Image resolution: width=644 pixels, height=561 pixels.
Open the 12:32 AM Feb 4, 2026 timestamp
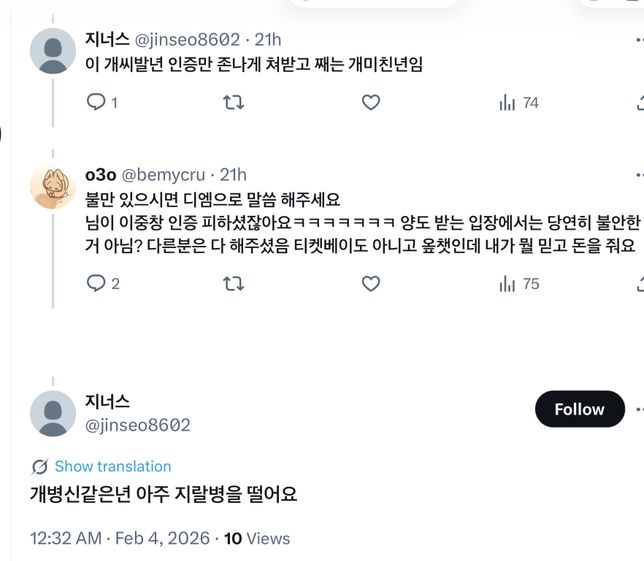click(120, 538)
